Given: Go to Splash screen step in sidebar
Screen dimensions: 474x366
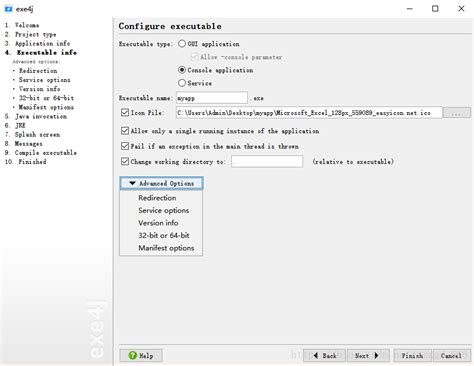Looking at the screenshot, I should point(37,135).
